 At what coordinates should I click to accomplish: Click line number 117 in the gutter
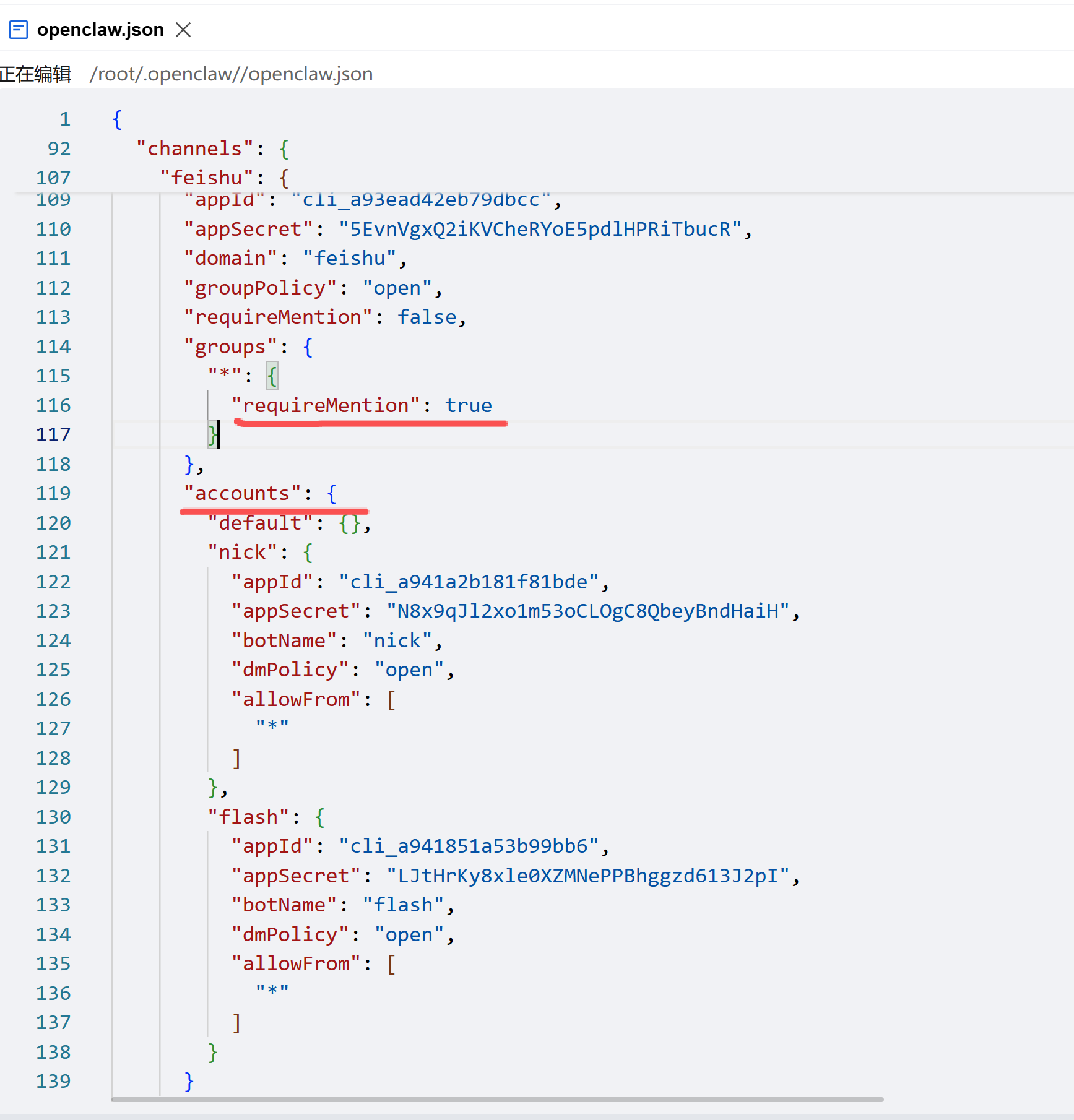(53, 435)
